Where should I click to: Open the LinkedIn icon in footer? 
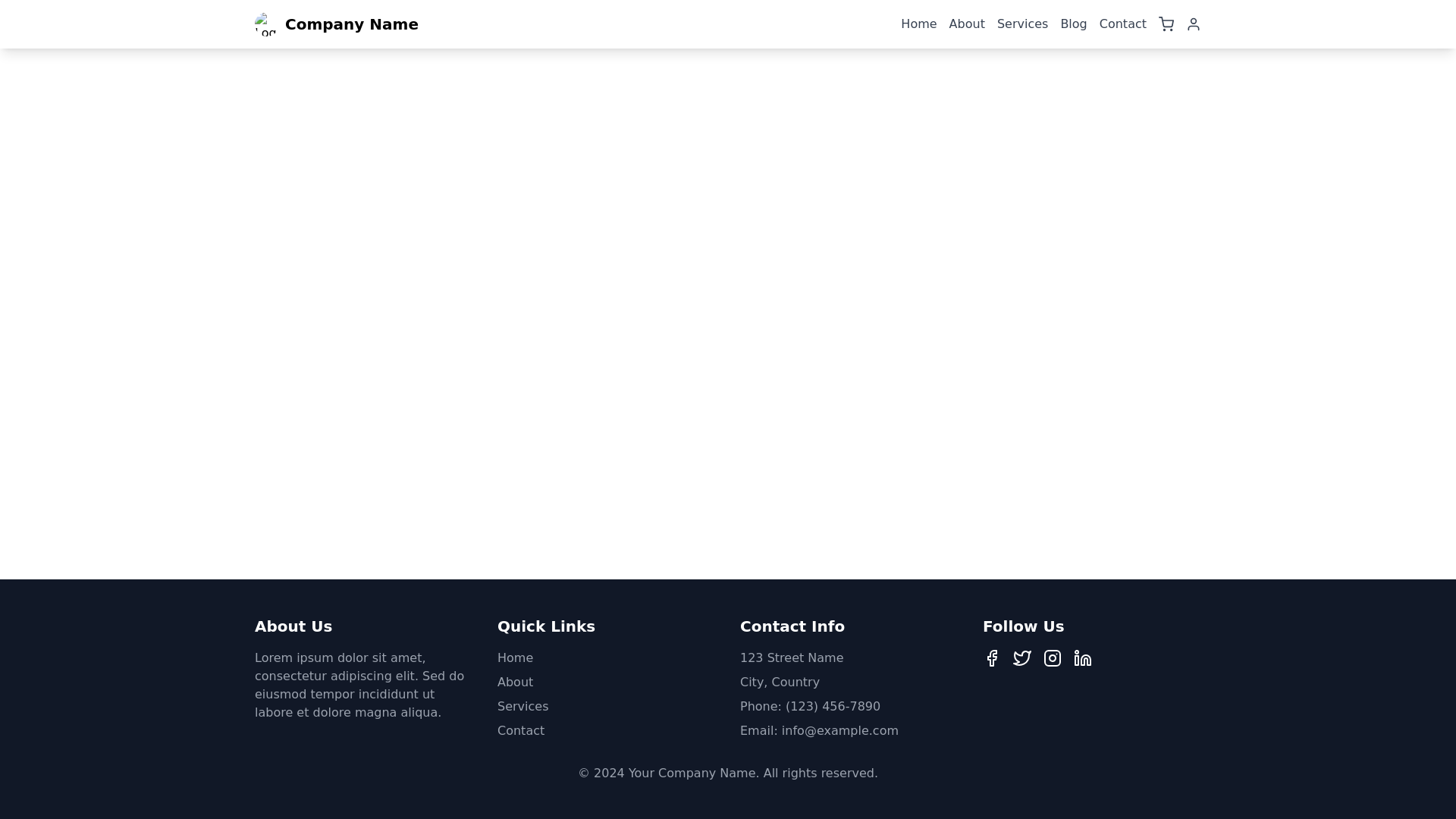click(1083, 657)
